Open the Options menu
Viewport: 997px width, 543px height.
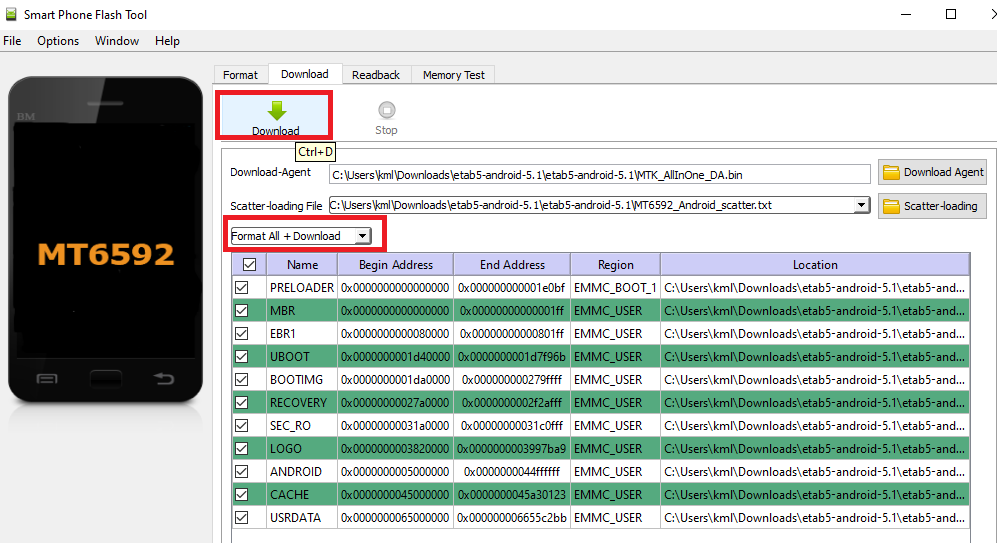pos(58,41)
